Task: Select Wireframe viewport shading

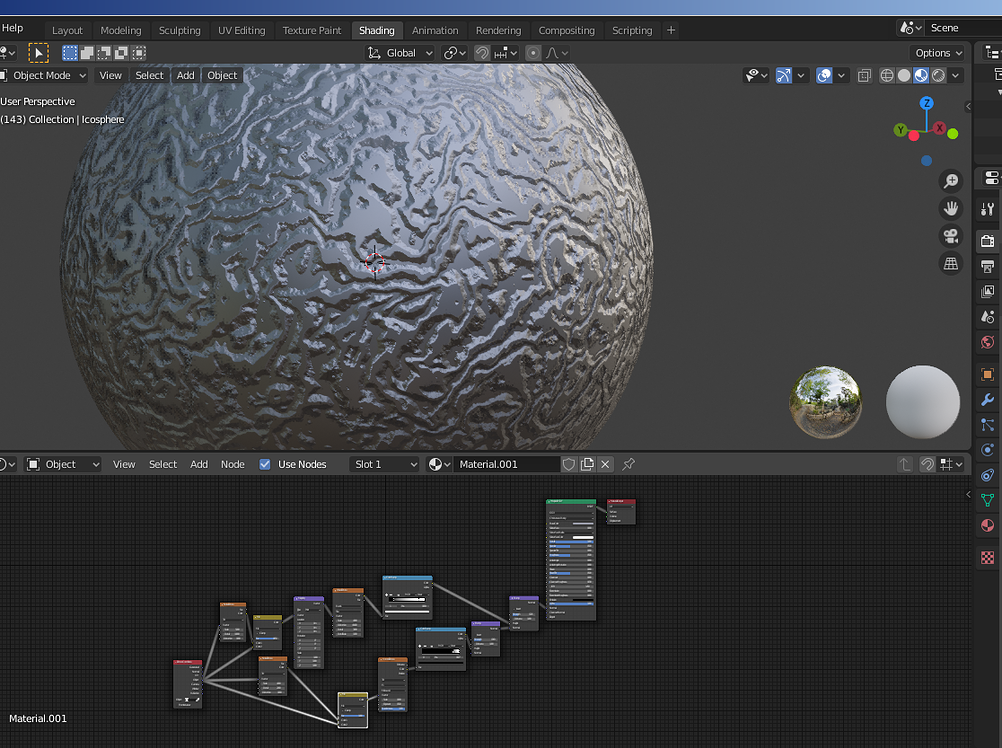Action: 887,75
